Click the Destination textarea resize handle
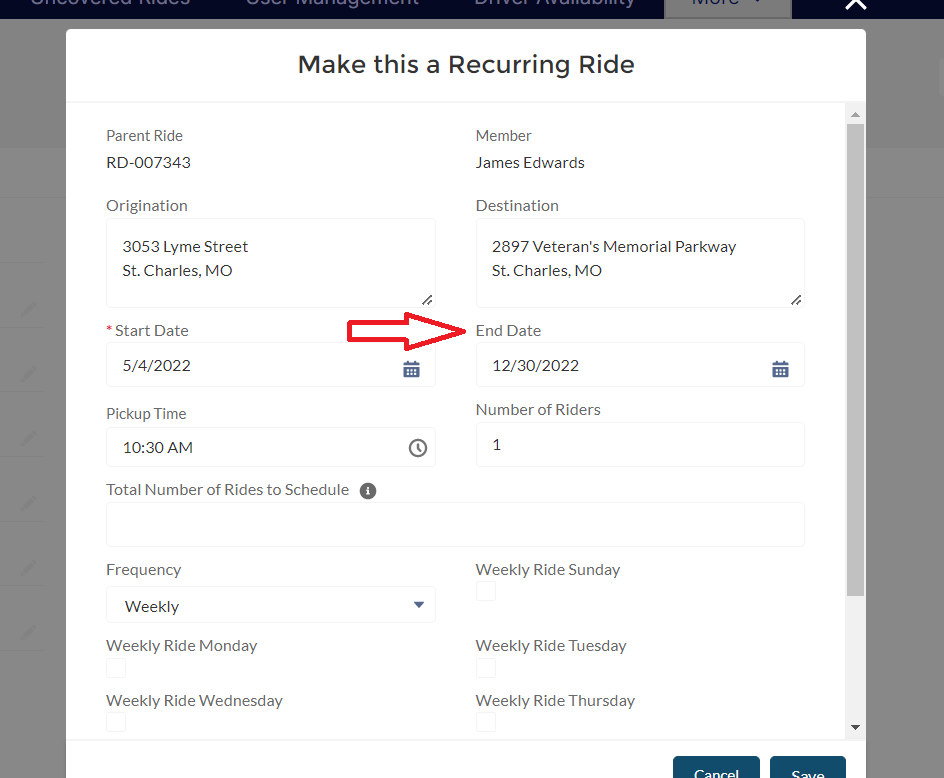The image size is (944, 778). (796, 299)
